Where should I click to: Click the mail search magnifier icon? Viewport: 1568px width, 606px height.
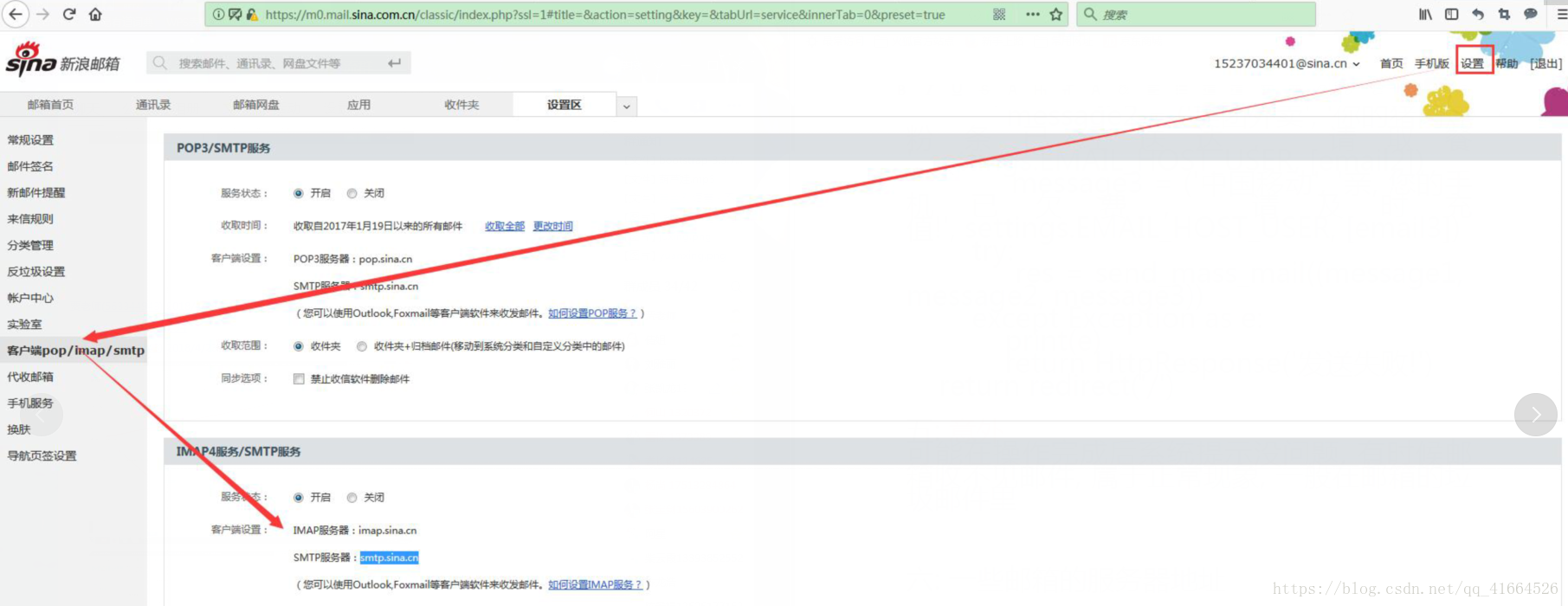point(160,62)
